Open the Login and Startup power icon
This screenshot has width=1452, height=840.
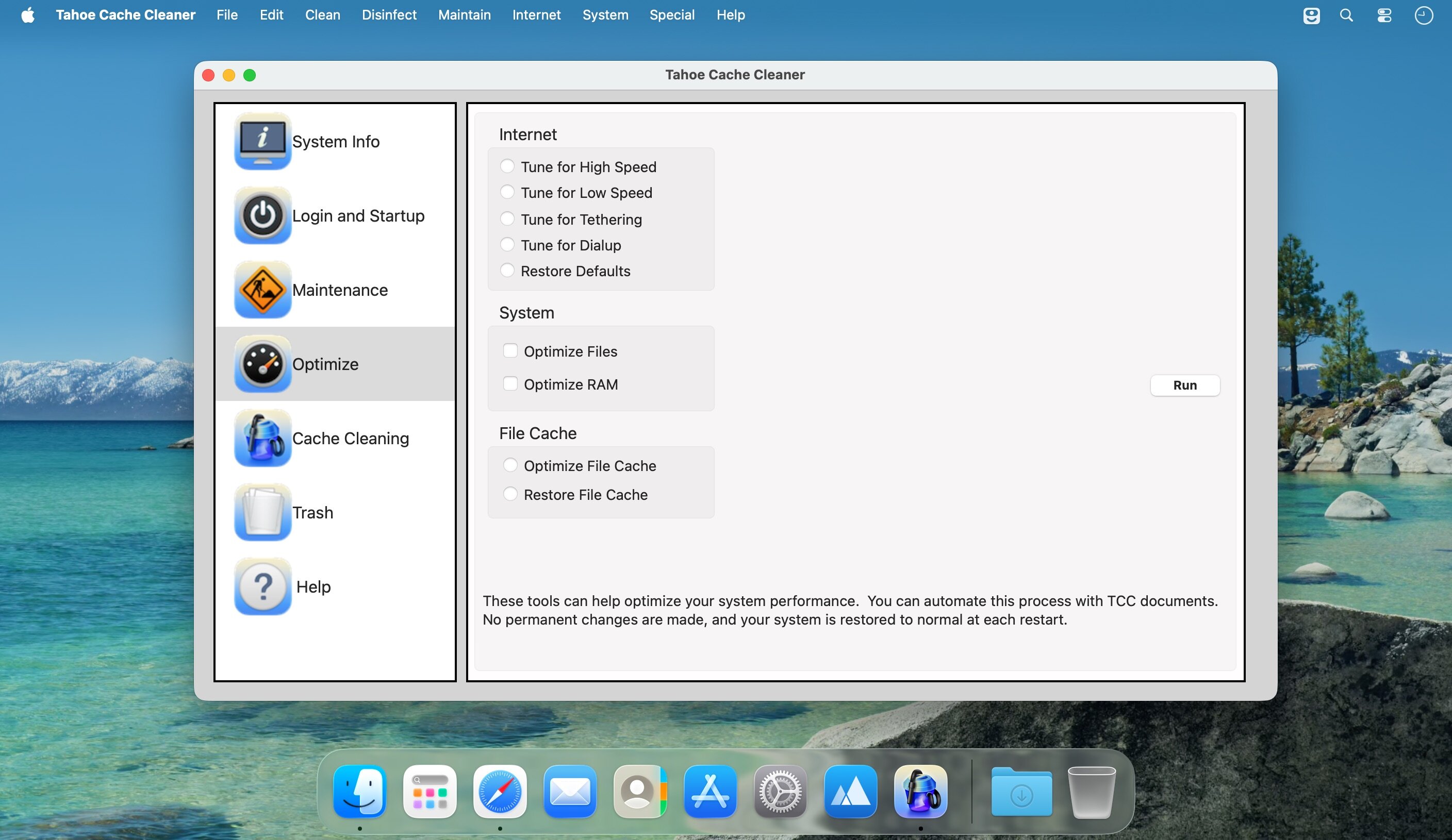coord(263,215)
